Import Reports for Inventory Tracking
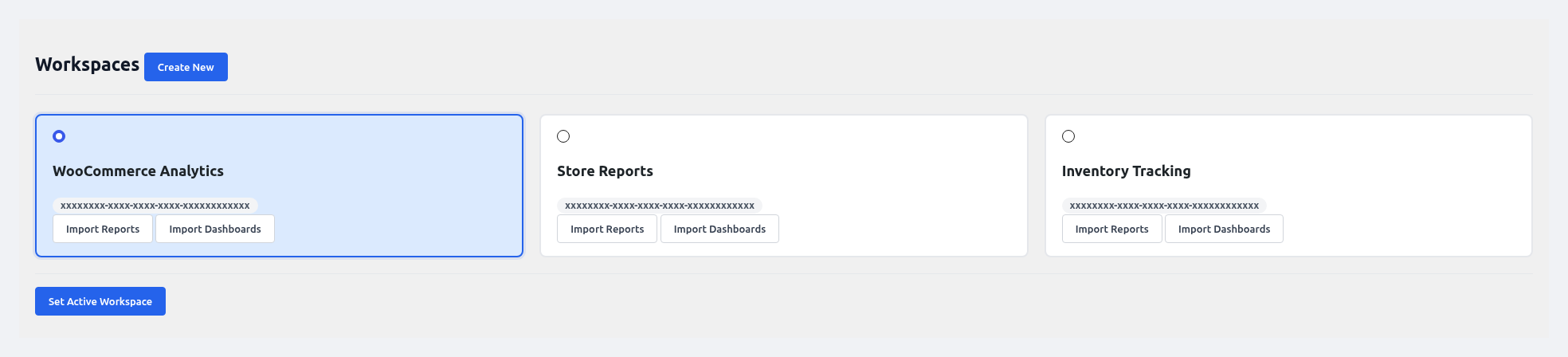1568x357 pixels. click(x=1111, y=229)
